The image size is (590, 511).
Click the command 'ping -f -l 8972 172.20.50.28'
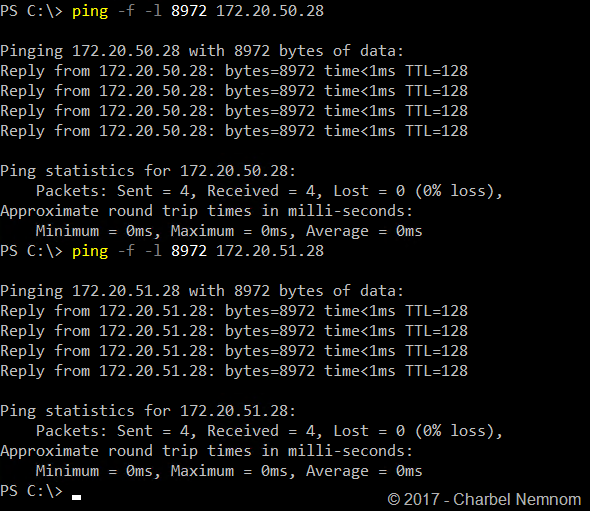click(198, 11)
